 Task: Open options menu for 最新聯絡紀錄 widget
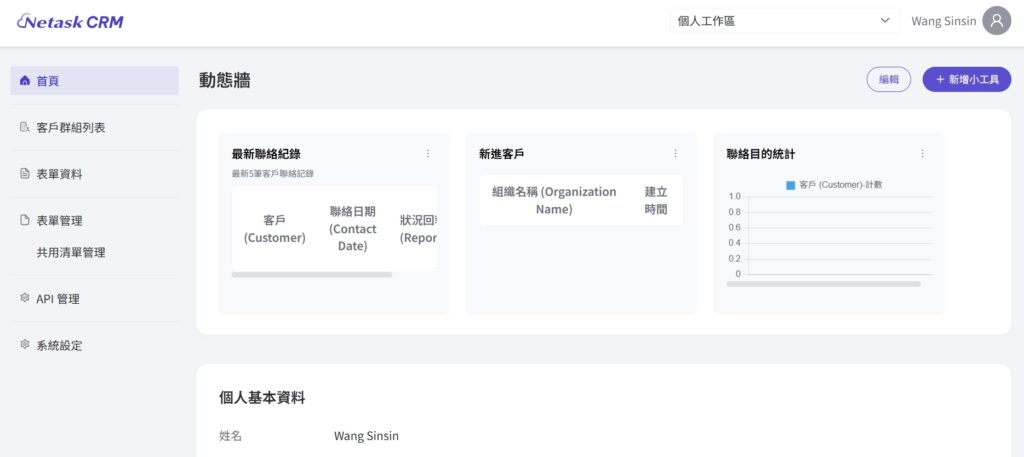click(428, 154)
